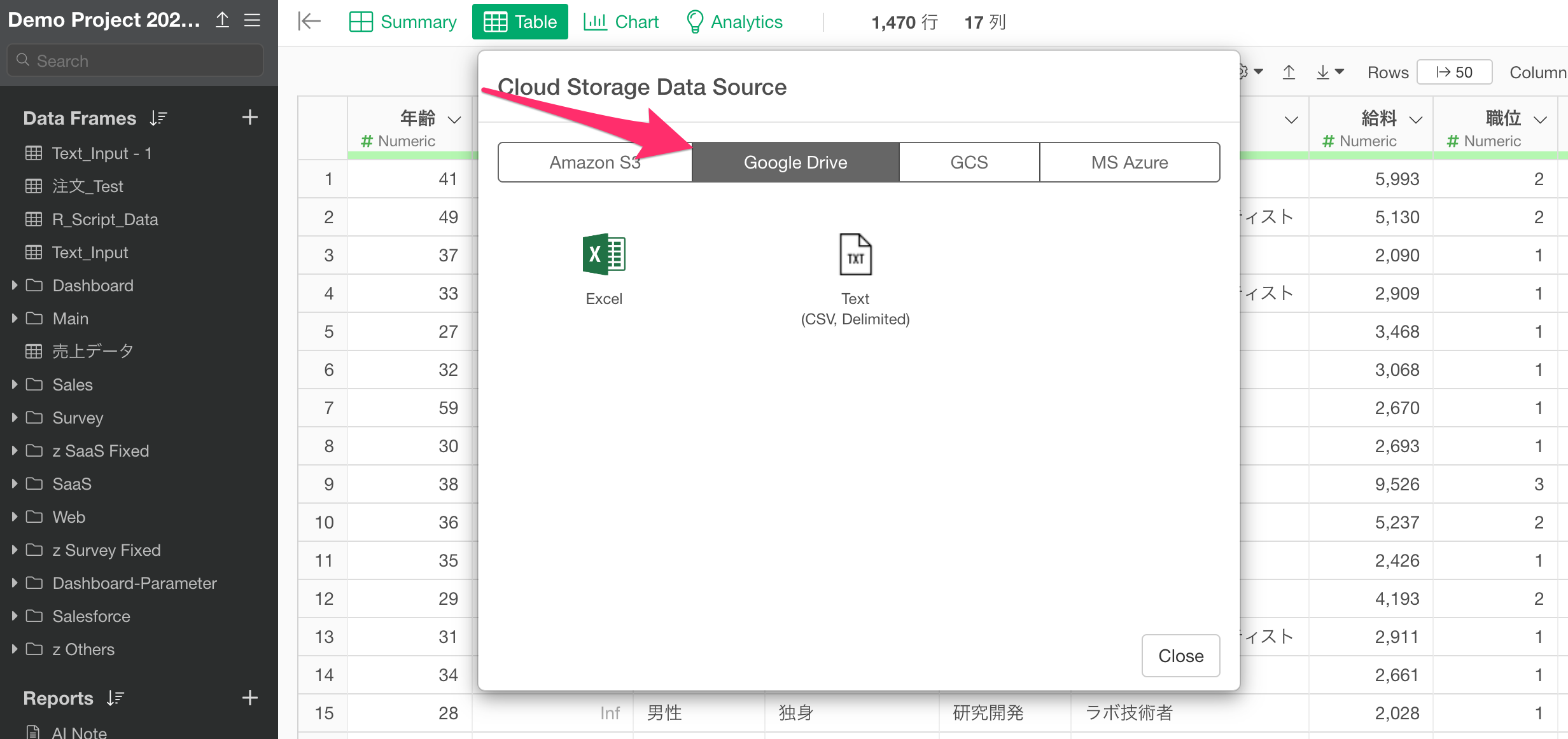Screen dimensions: 1568x739
Task: Sort the Reports list using sort icon
Action: pos(115,698)
